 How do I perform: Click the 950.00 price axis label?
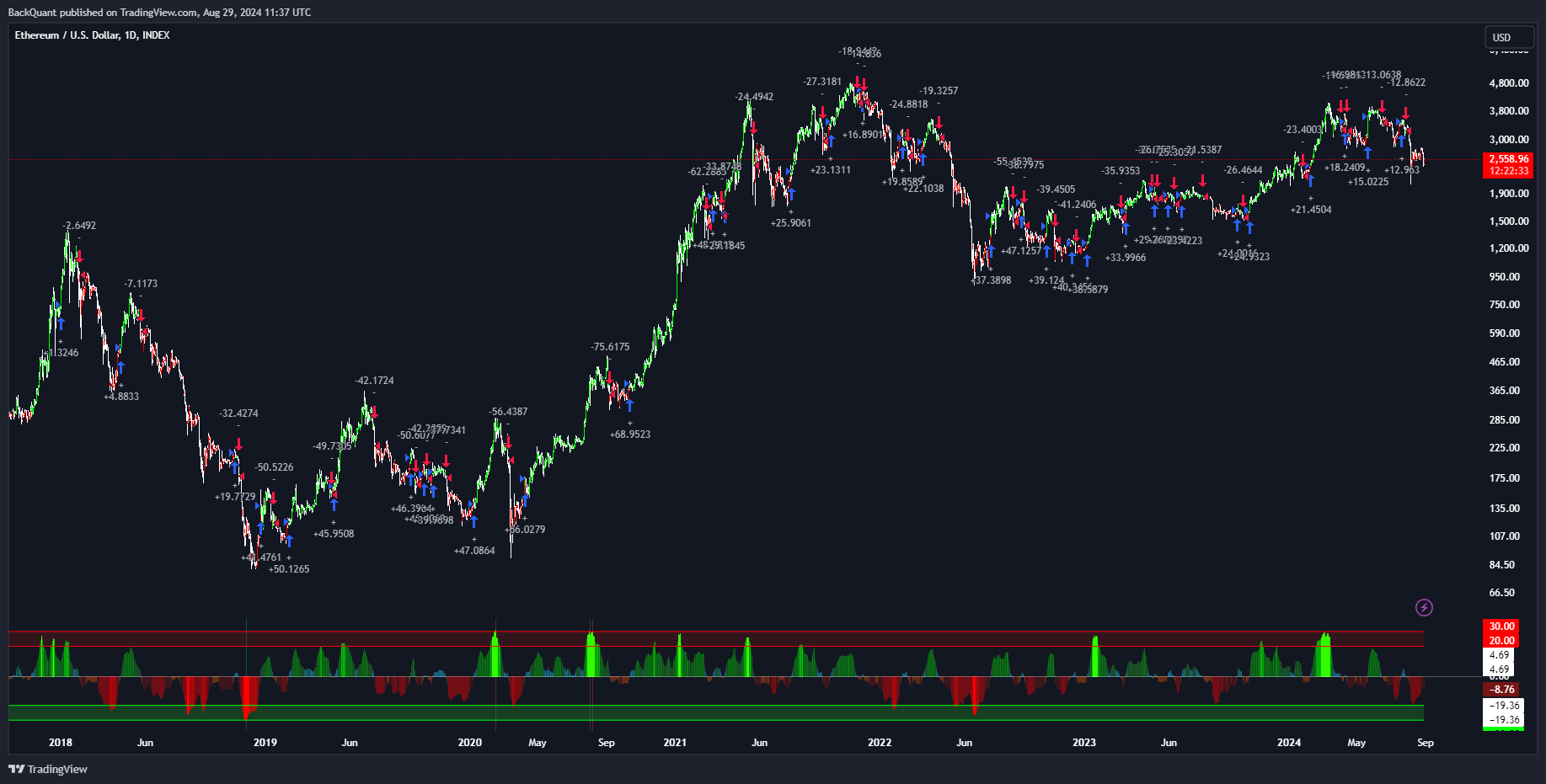click(x=1505, y=277)
